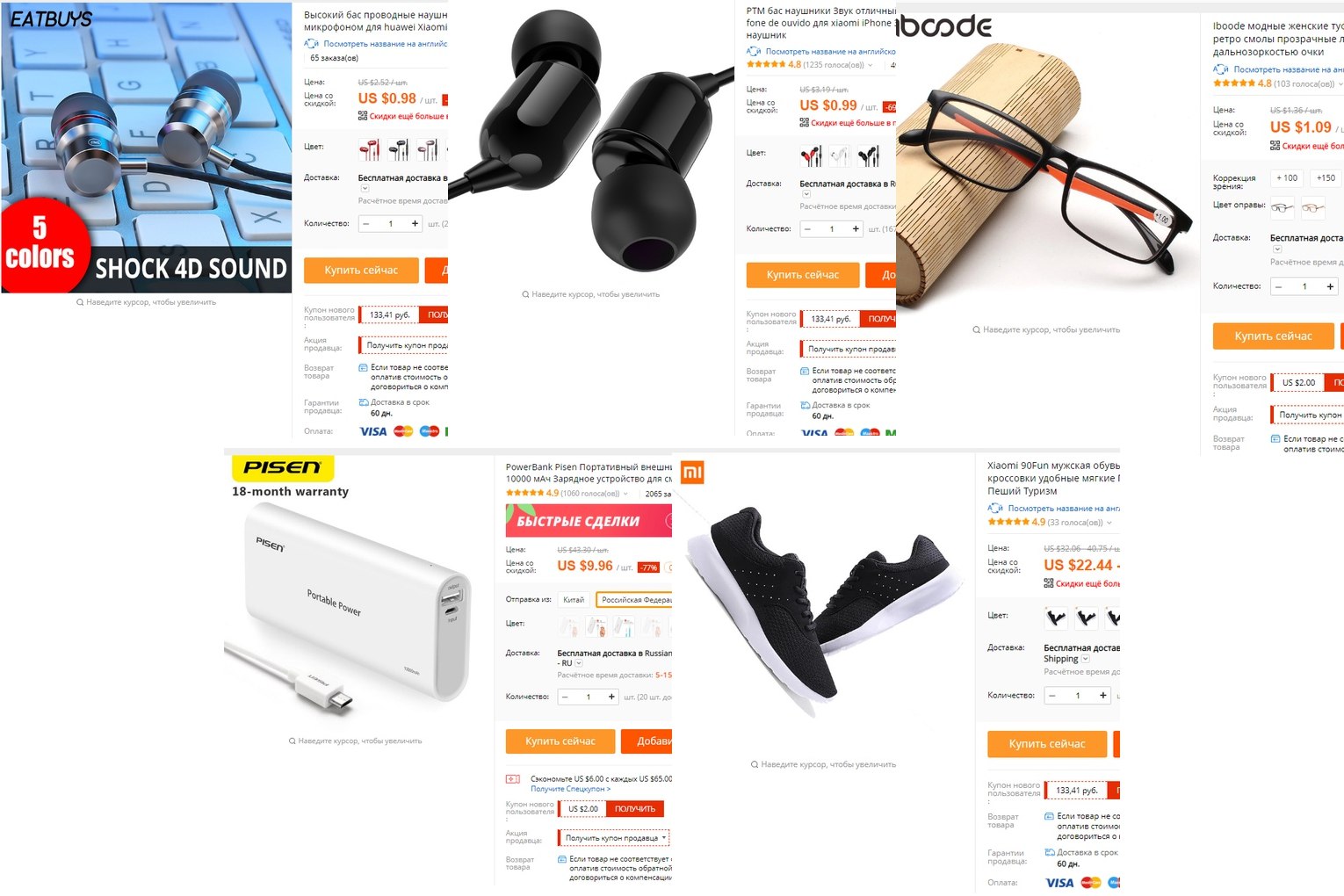Open the Получить купон продавца dropdown in the Pisen listing
Screen dimensions: 1344x896
click(614, 838)
